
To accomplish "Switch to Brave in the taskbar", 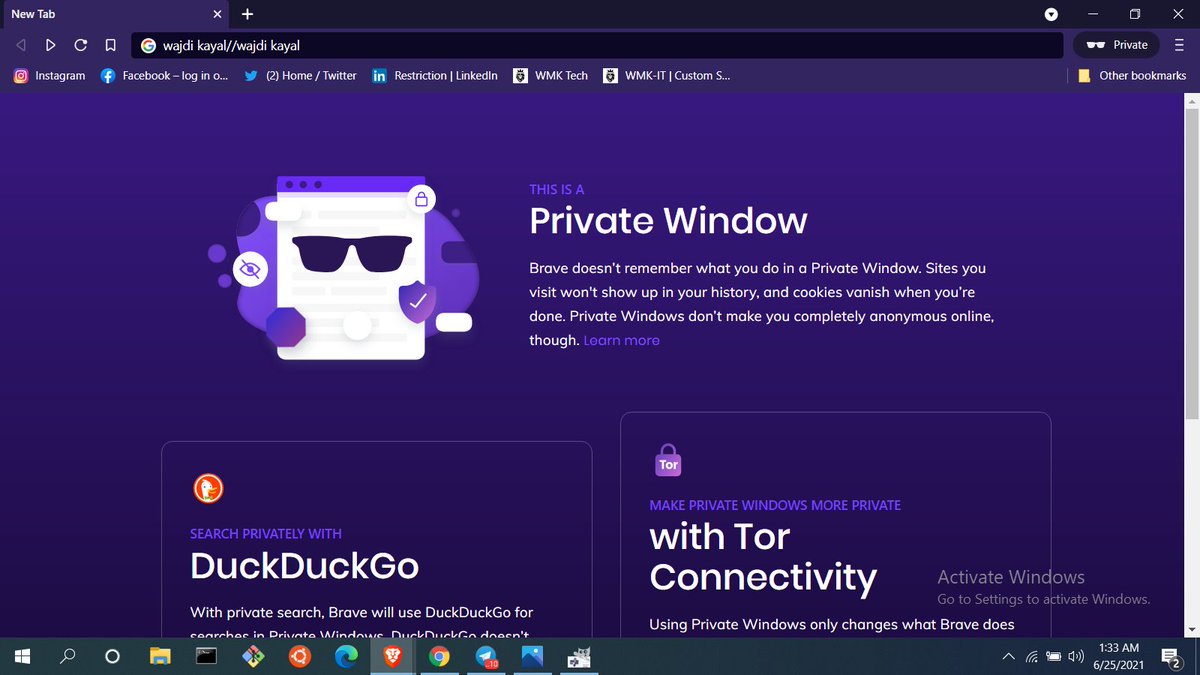I will click(x=392, y=656).
